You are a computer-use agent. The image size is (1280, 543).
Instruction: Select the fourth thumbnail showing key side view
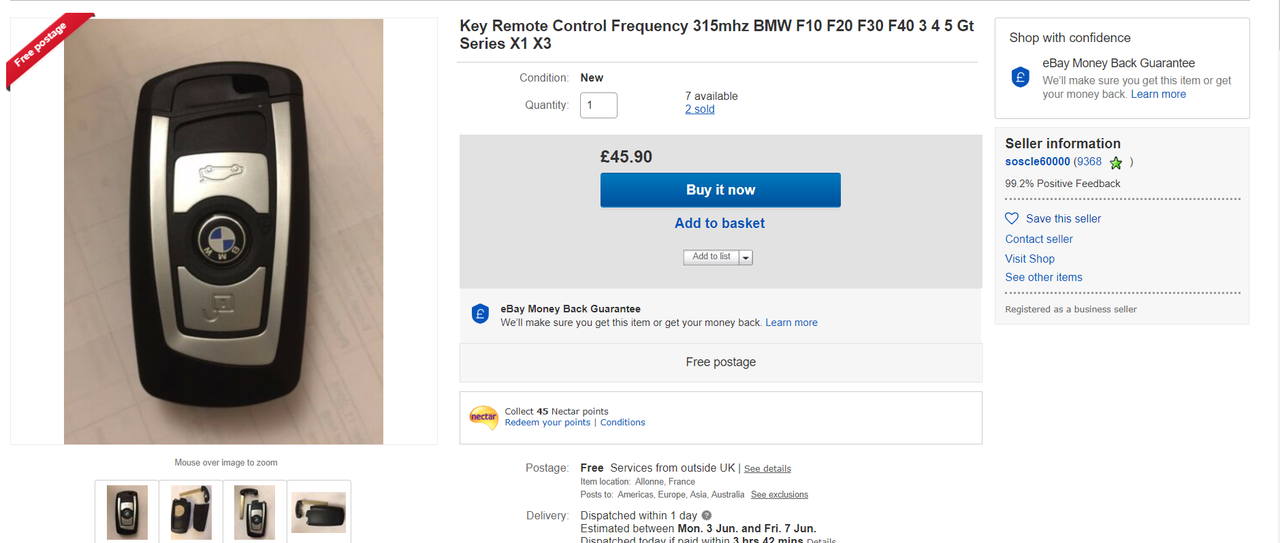click(319, 512)
